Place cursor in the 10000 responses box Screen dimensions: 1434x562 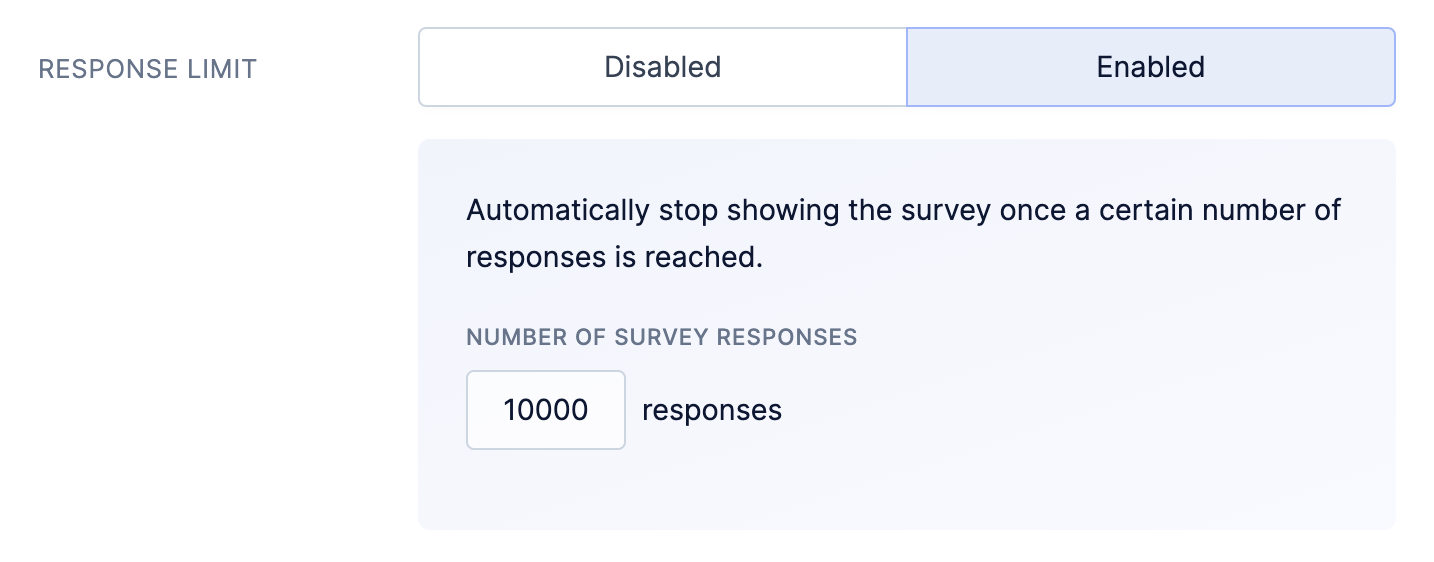[546, 410]
